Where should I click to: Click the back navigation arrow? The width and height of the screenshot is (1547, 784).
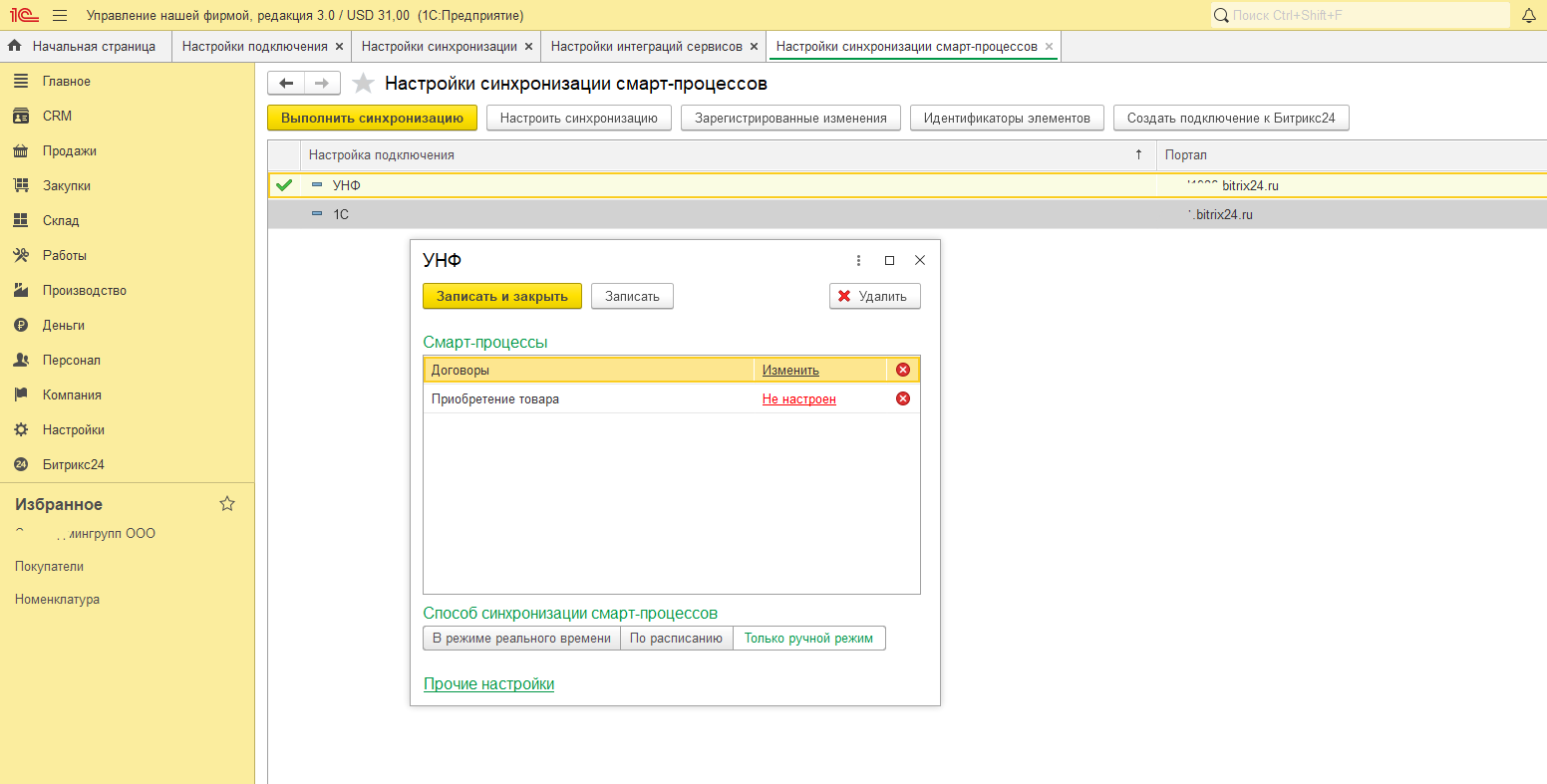tap(286, 84)
